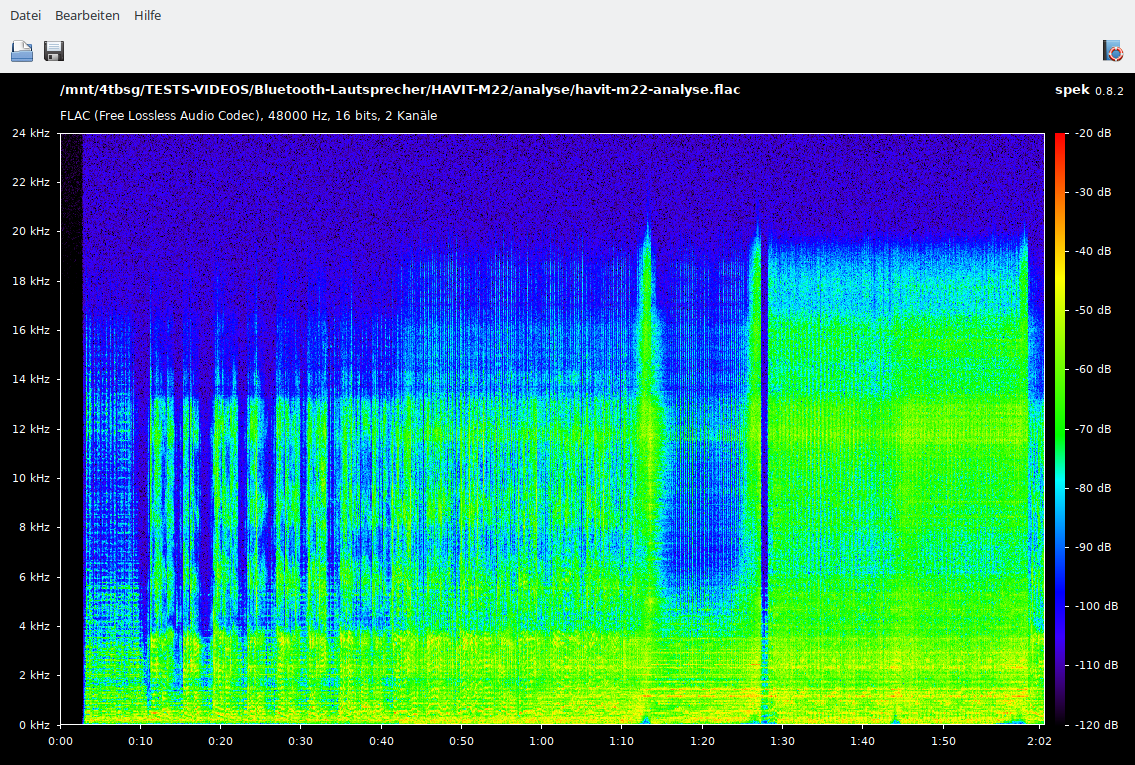
Task: Open the Hilfe menu
Action: 147,15
